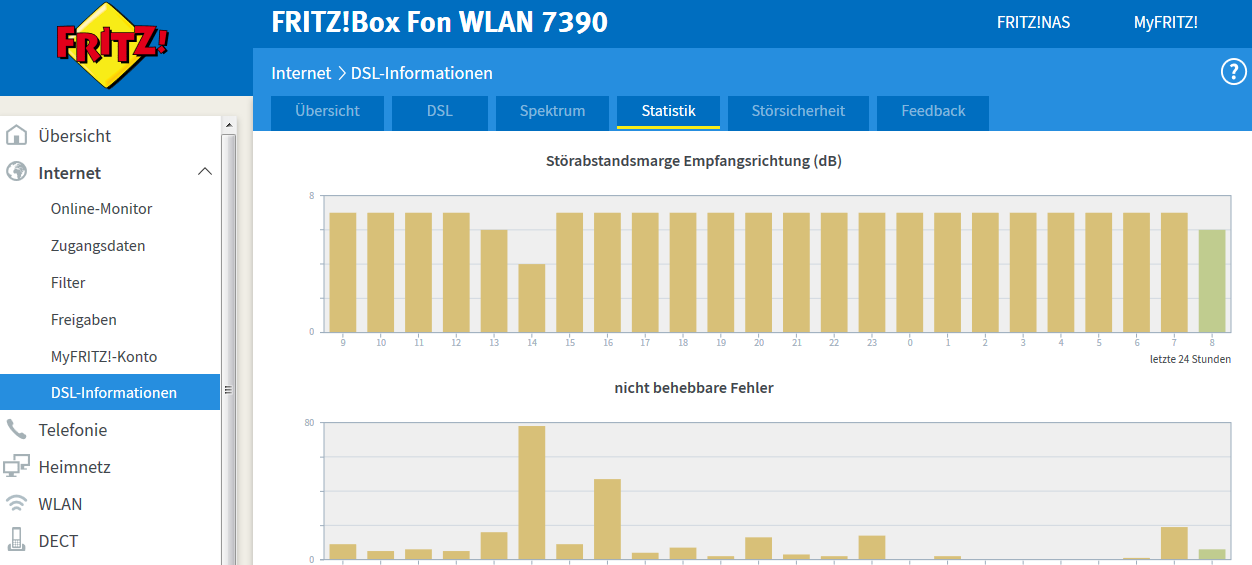
Task: Click the network computers icon for Heimnetz
Action: (x=16, y=466)
